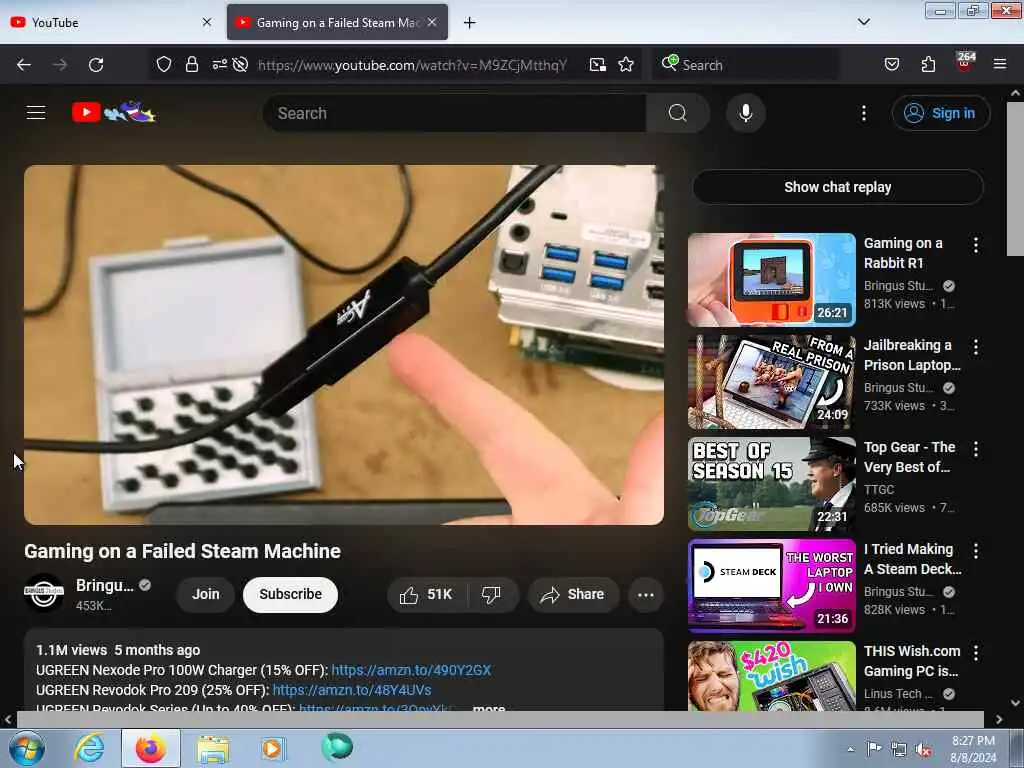Open Windows Explorer folder in taskbar
Screen dimensions: 1024x768
(214, 748)
